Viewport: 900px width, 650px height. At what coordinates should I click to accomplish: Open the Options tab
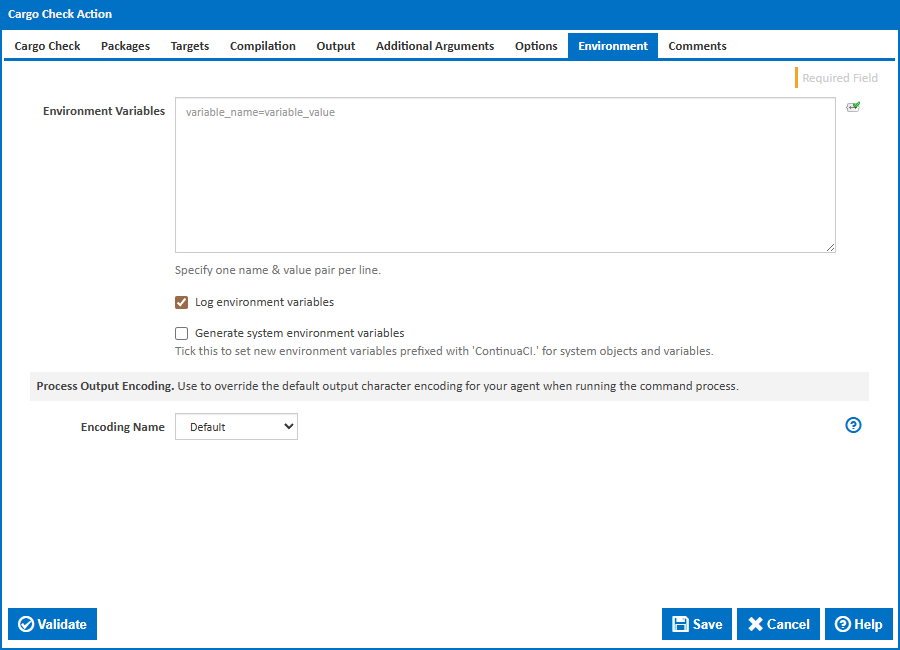click(x=536, y=46)
